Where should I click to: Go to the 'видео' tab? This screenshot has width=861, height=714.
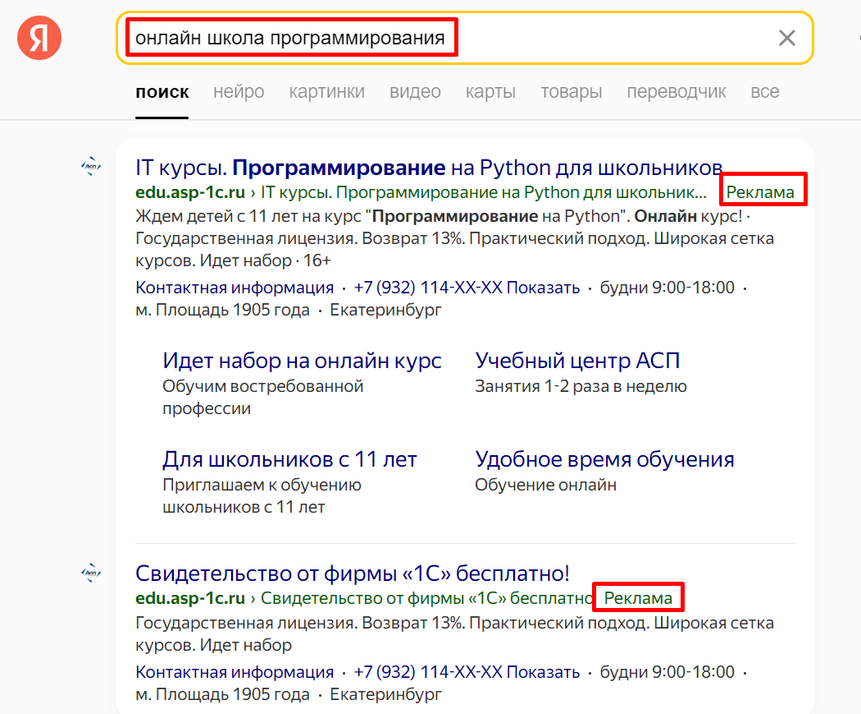(415, 92)
